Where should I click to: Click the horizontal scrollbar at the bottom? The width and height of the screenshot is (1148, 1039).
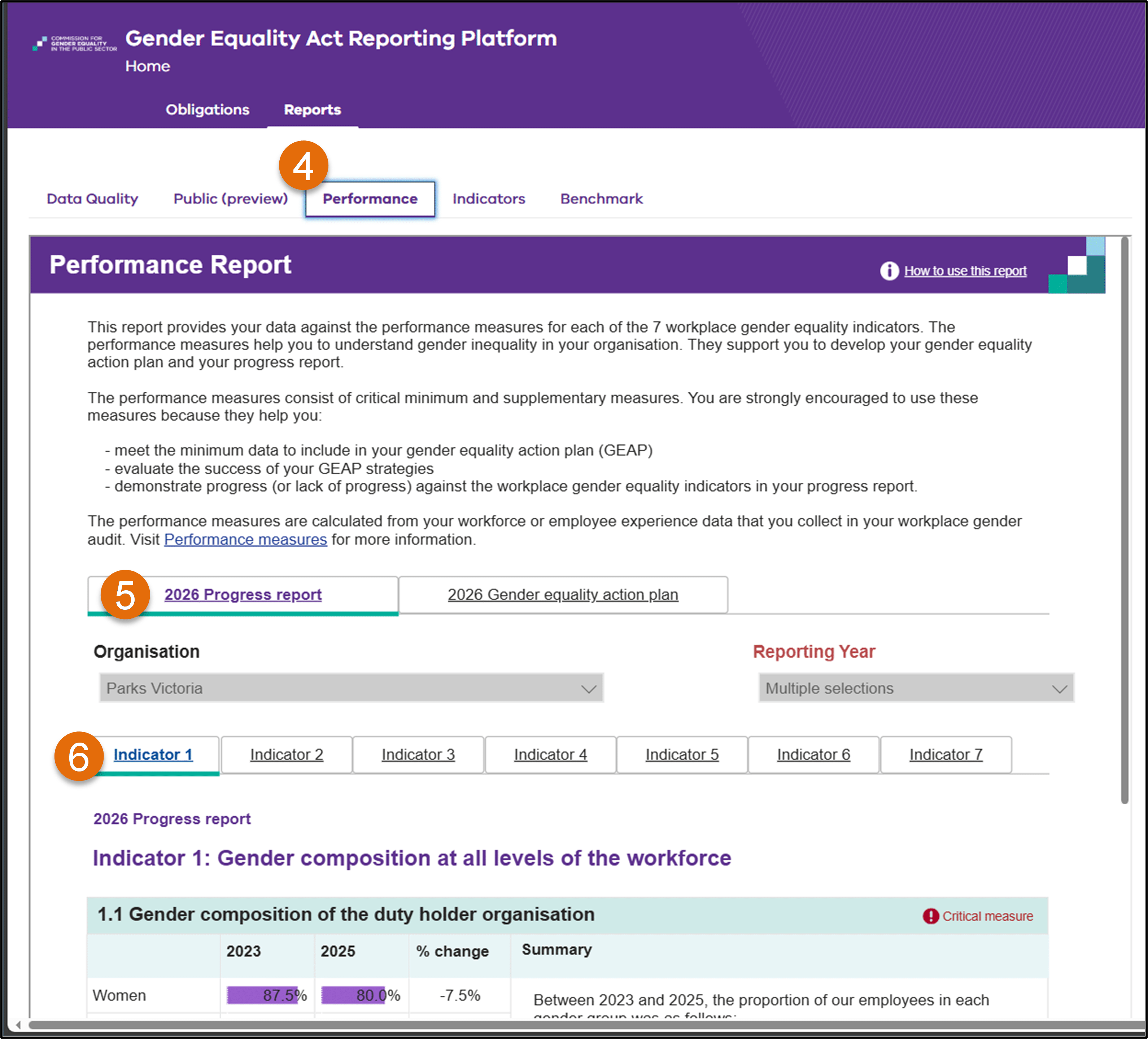click(x=586, y=1025)
